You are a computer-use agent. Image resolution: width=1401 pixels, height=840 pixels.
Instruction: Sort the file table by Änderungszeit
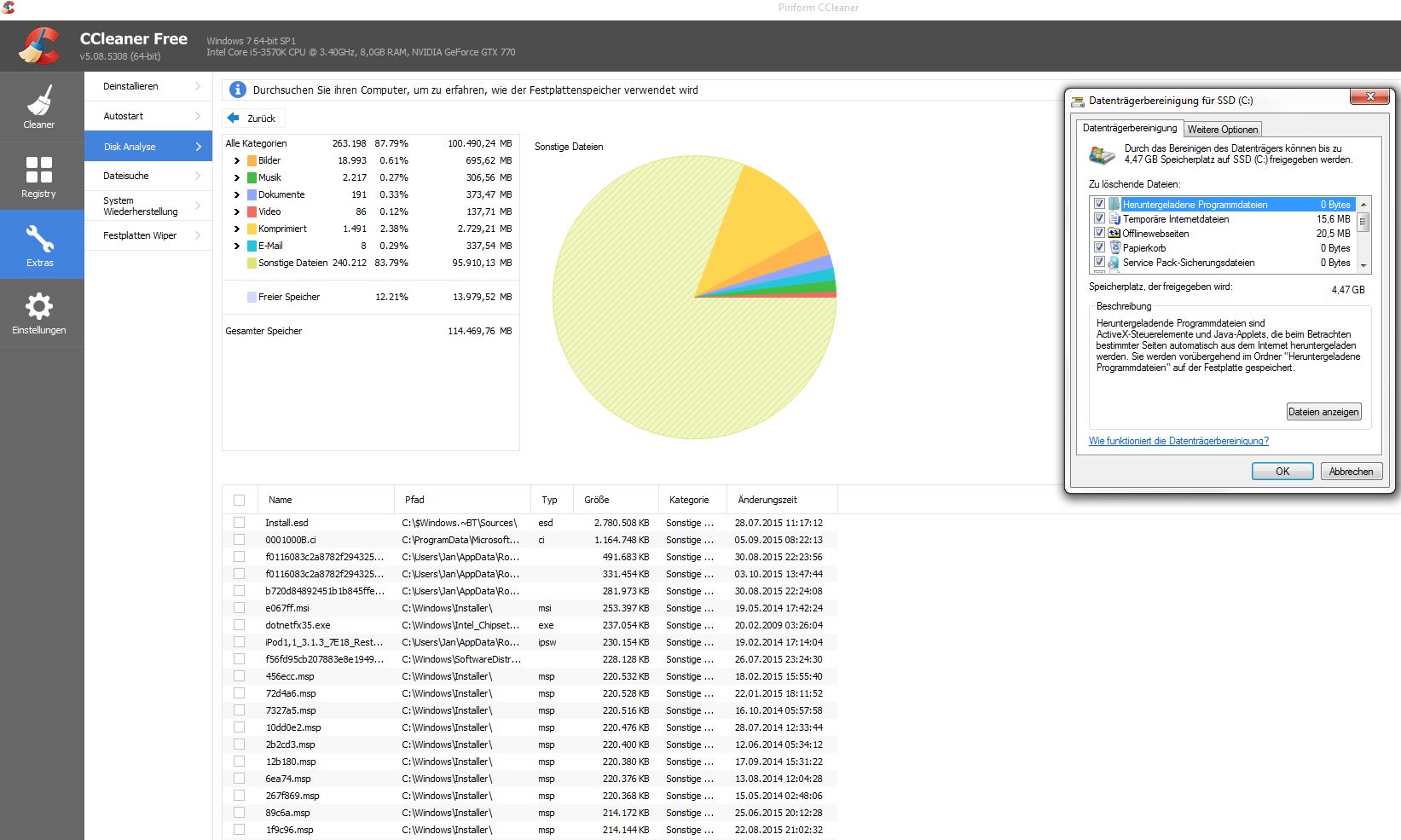[782, 500]
